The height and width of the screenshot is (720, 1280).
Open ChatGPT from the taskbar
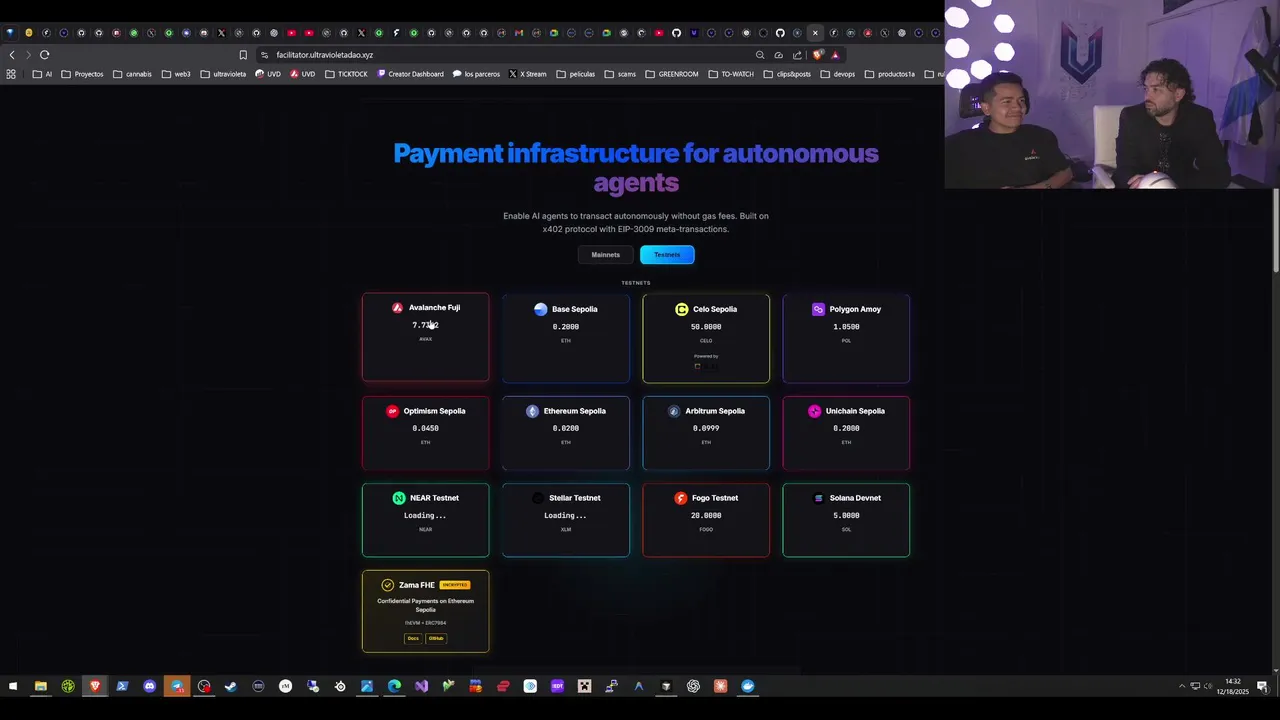point(693,686)
